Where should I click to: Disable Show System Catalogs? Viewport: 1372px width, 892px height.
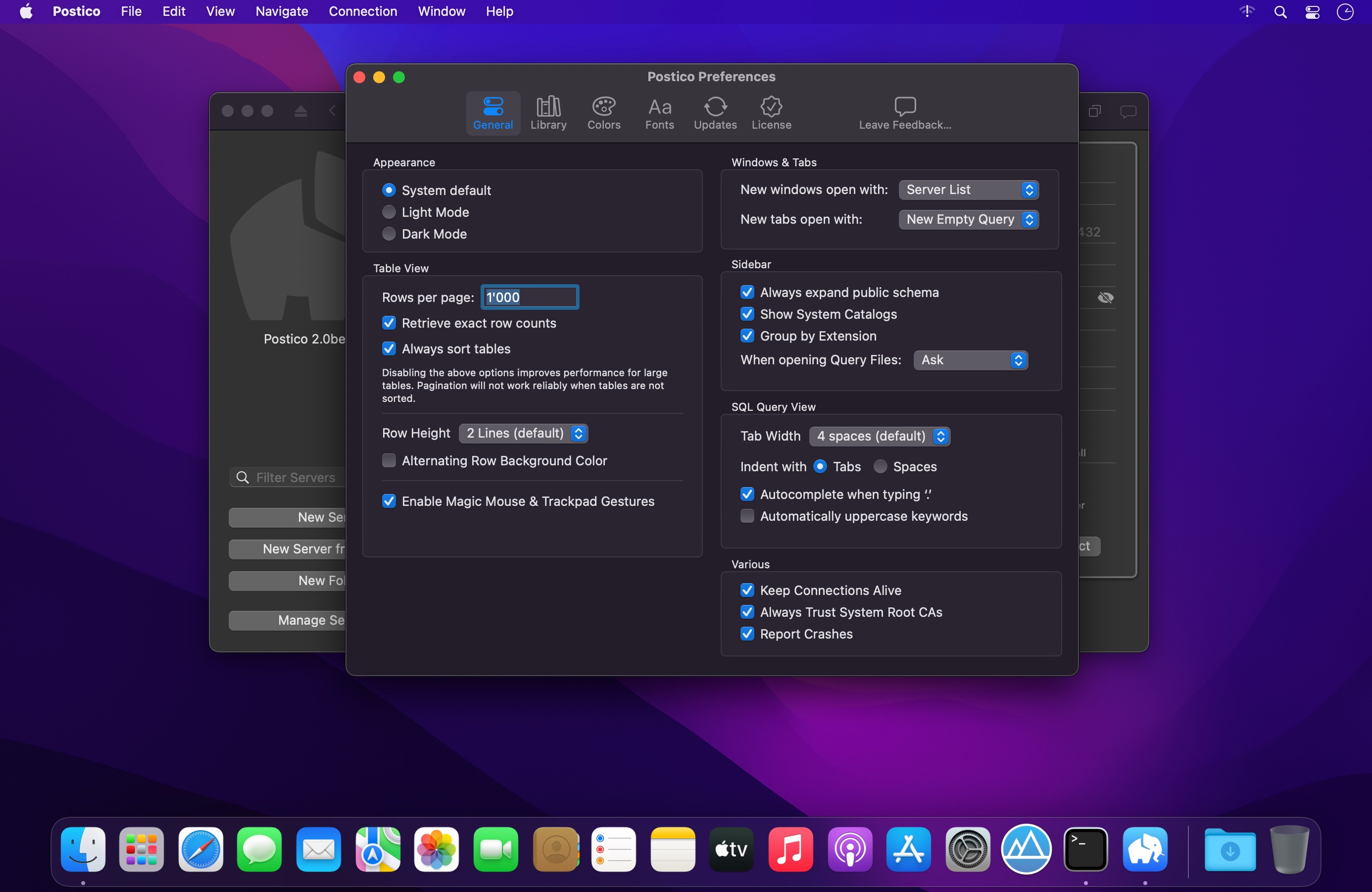pyautogui.click(x=747, y=314)
